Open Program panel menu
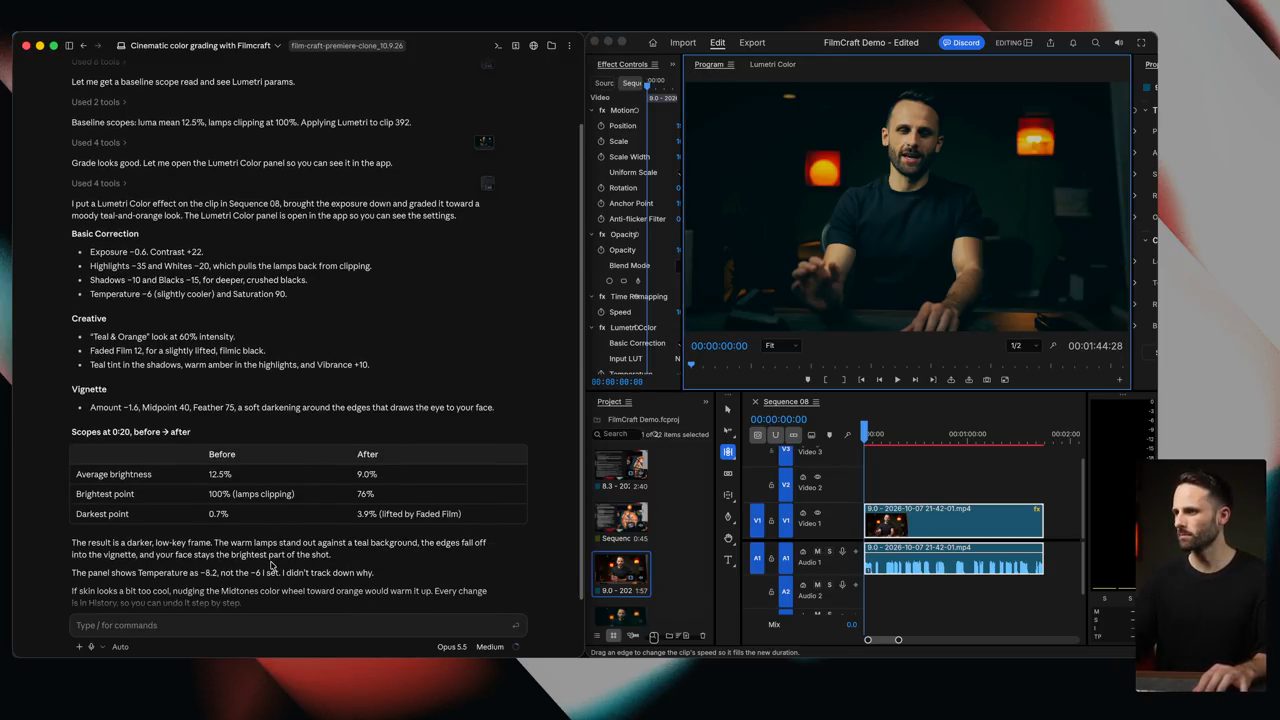This screenshot has width=1280, height=720. (730, 65)
